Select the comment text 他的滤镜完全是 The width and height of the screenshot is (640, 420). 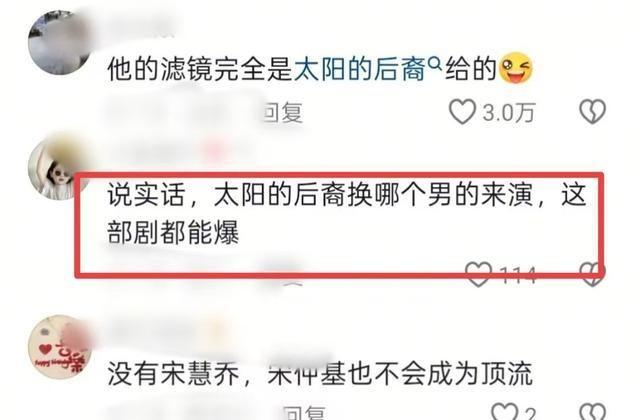coord(200,69)
